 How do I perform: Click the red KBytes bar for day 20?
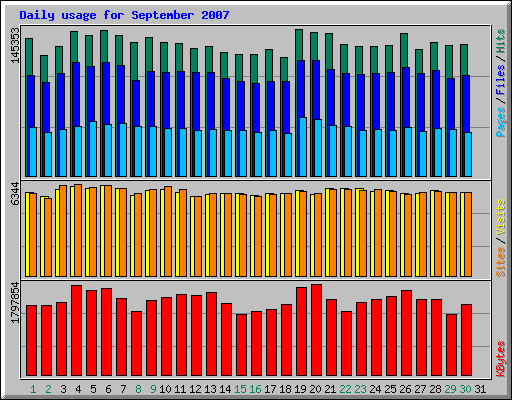coord(316,330)
